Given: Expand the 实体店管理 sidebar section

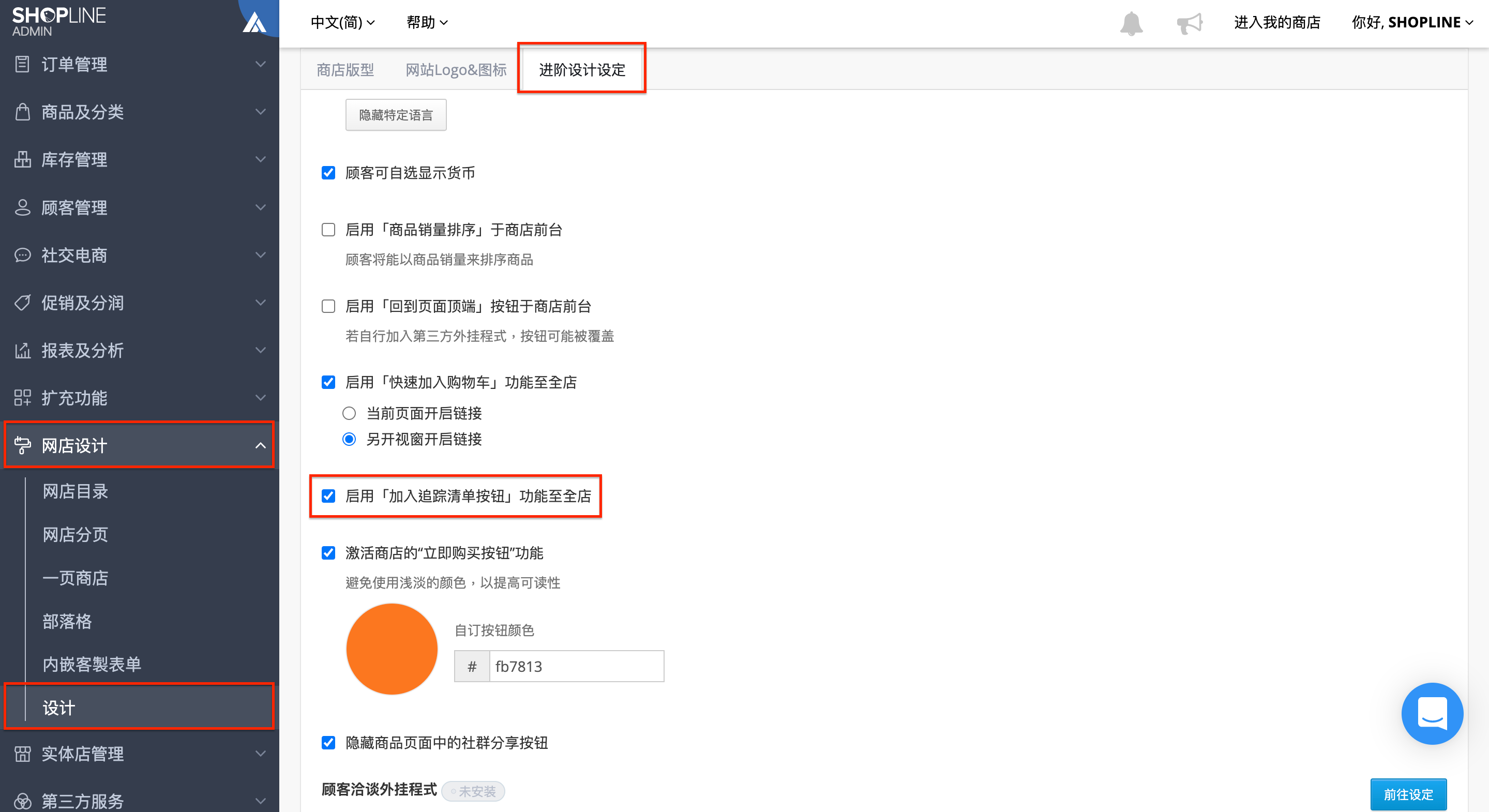Looking at the screenshot, I should (139, 754).
